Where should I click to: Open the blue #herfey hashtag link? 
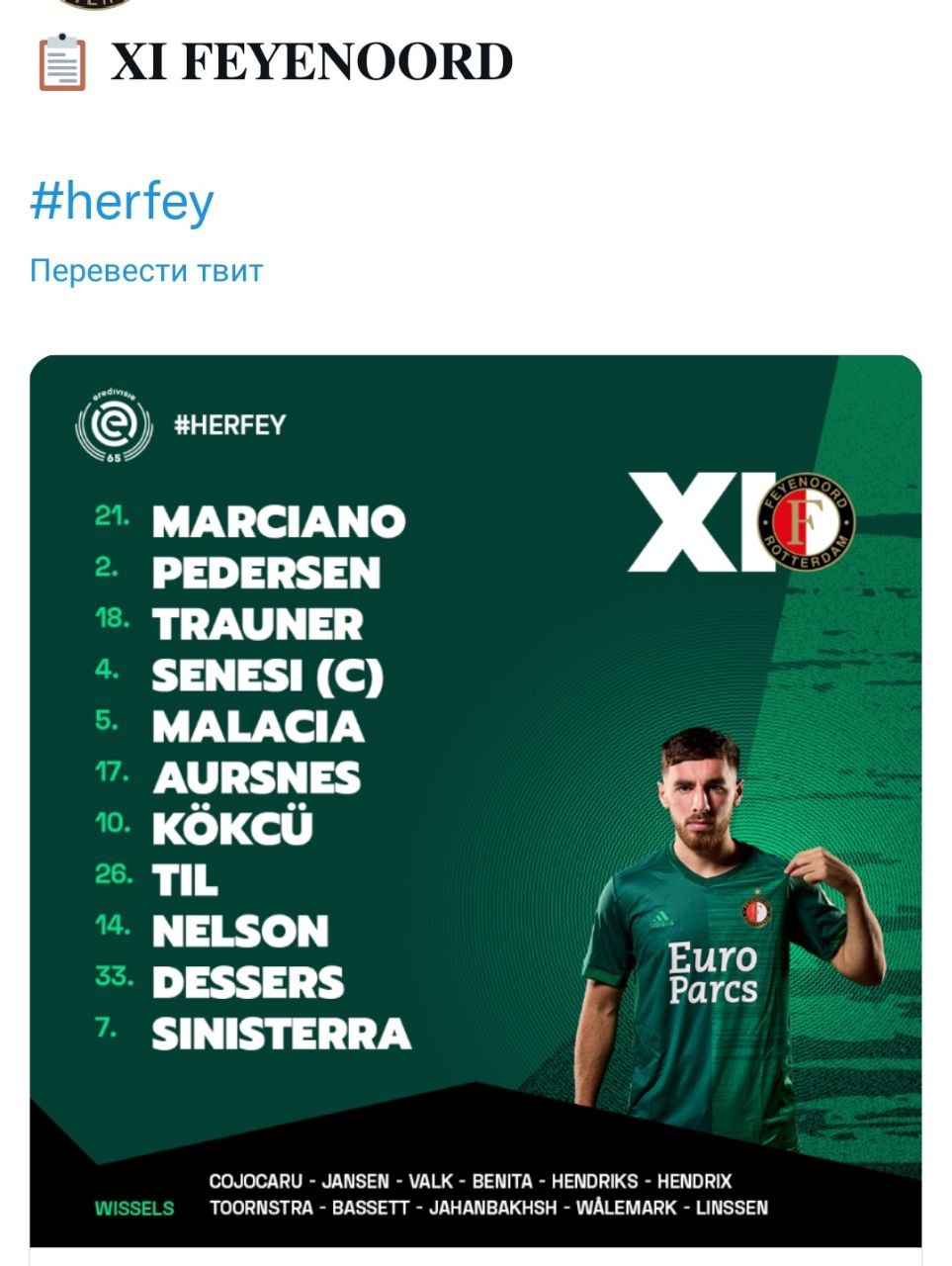[x=122, y=202]
